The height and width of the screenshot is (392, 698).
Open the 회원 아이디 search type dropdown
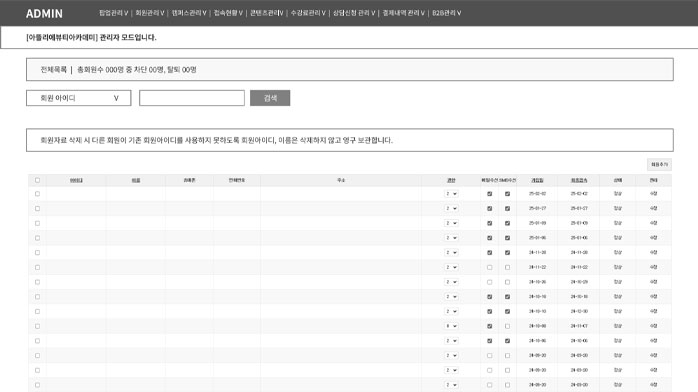click(x=79, y=98)
